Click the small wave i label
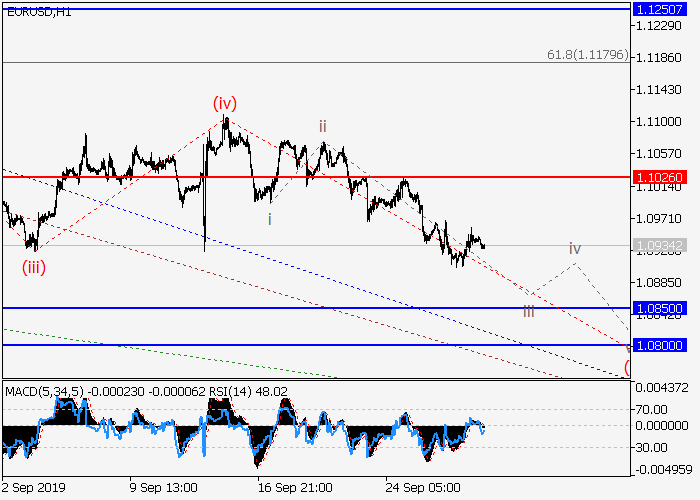Screen dimensions: 700x500 (269, 218)
